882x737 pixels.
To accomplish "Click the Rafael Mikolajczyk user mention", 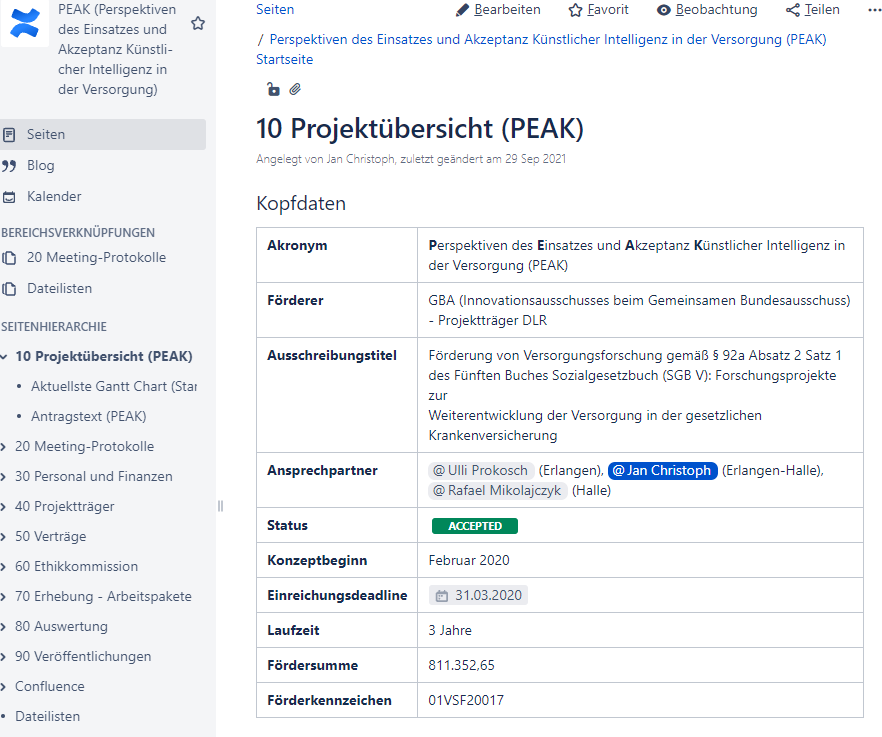I will click(497, 491).
